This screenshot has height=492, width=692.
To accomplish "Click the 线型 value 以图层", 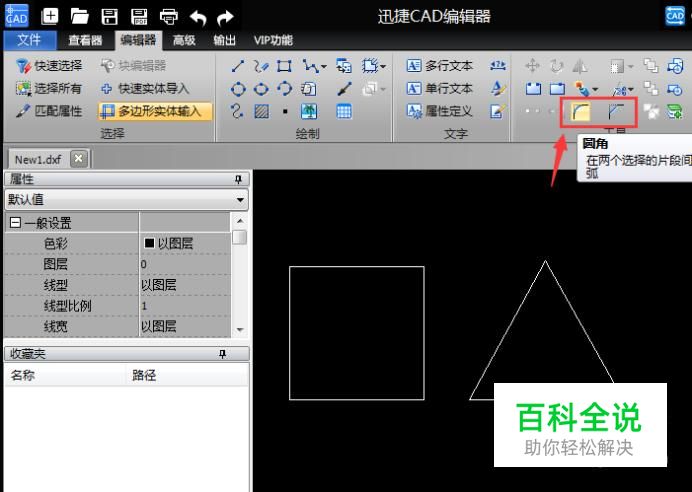I will pyautogui.click(x=158, y=285).
